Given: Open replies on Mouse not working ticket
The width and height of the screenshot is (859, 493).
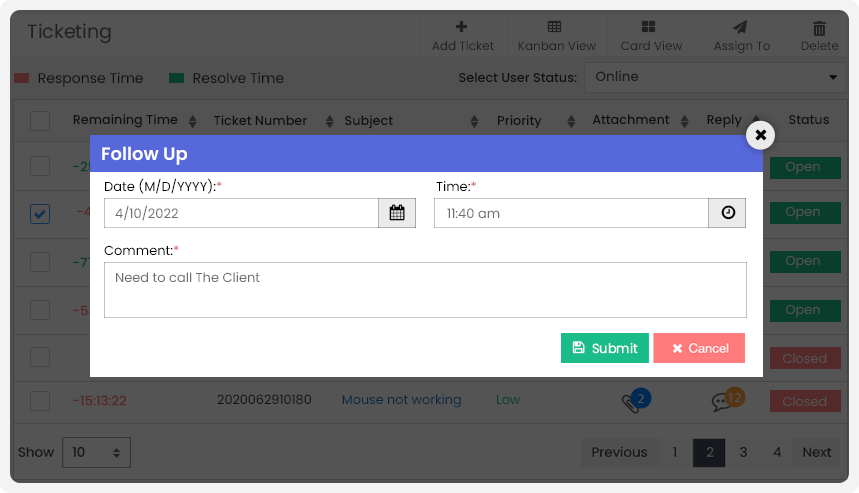Looking at the screenshot, I should pyautogui.click(x=728, y=399).
